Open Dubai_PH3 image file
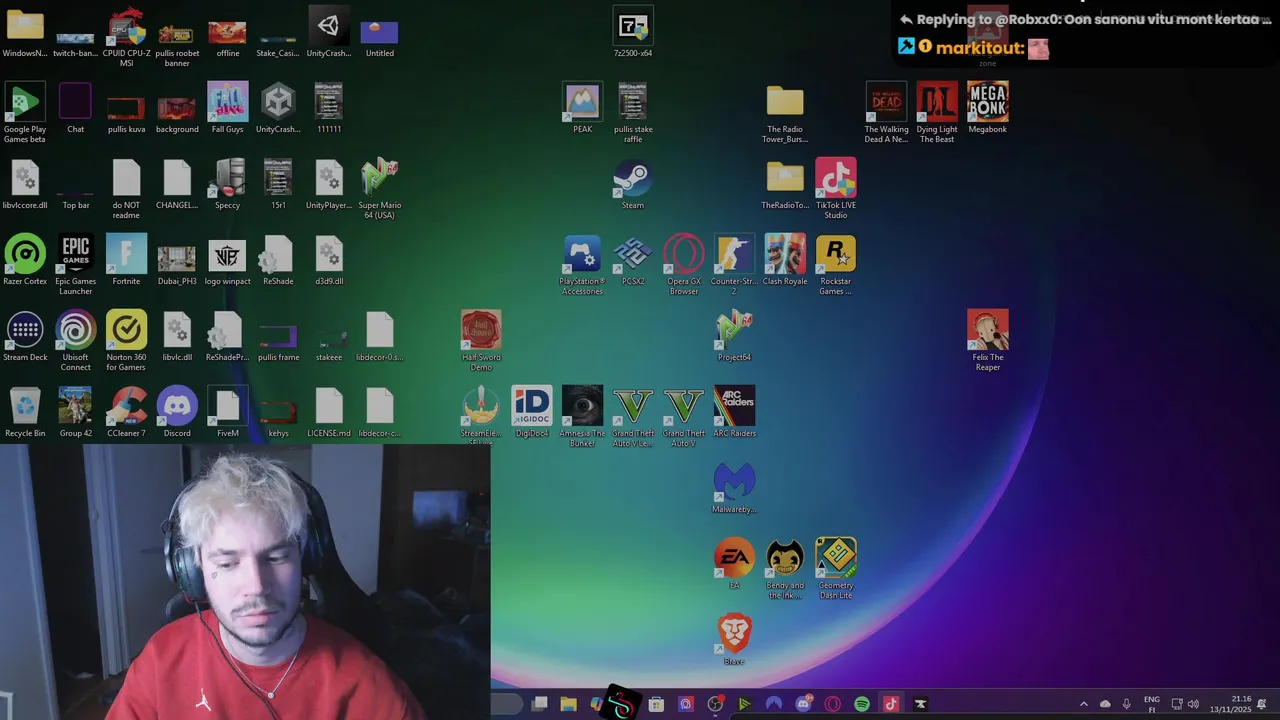This screenshot has width=1280, height=720. 177,262
